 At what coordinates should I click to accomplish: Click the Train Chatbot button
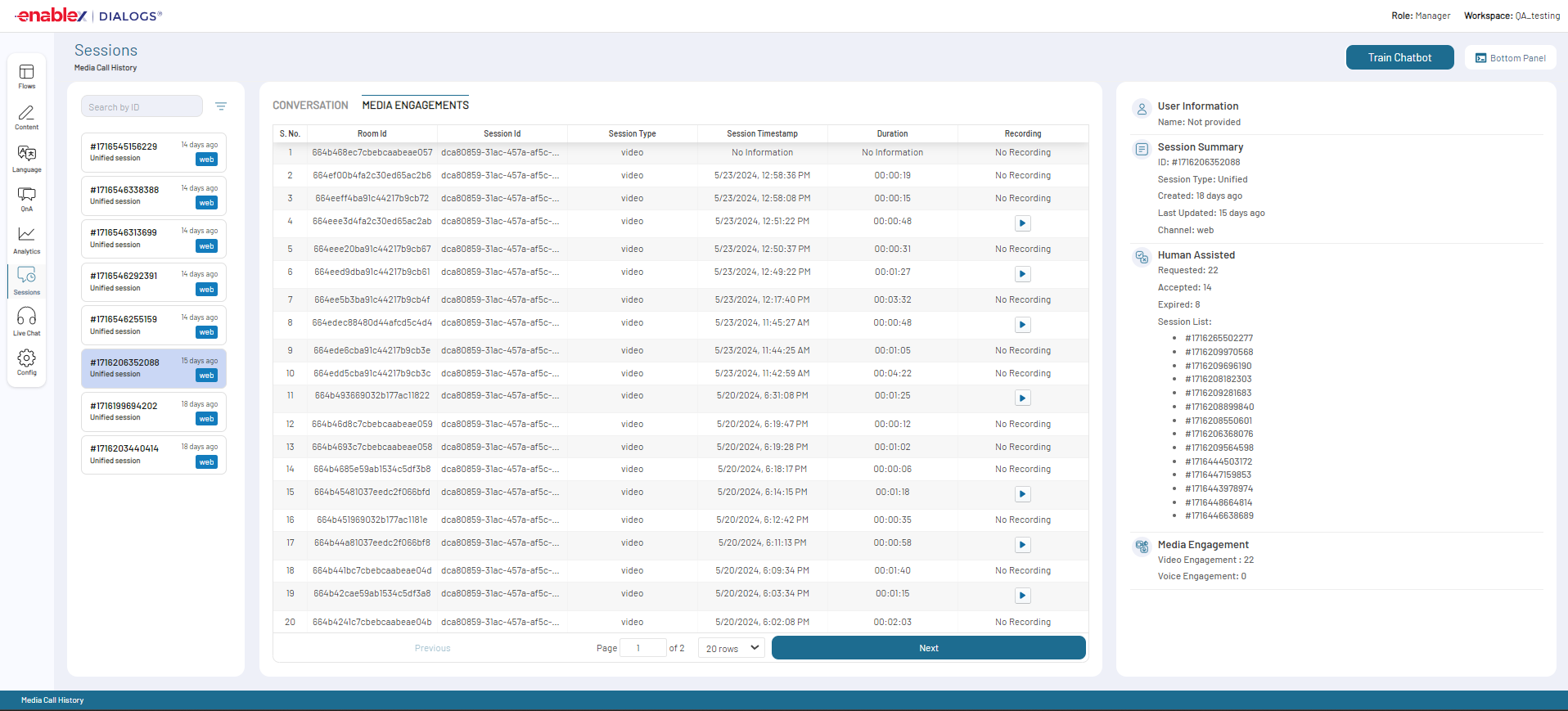[x=1399, y=57]
